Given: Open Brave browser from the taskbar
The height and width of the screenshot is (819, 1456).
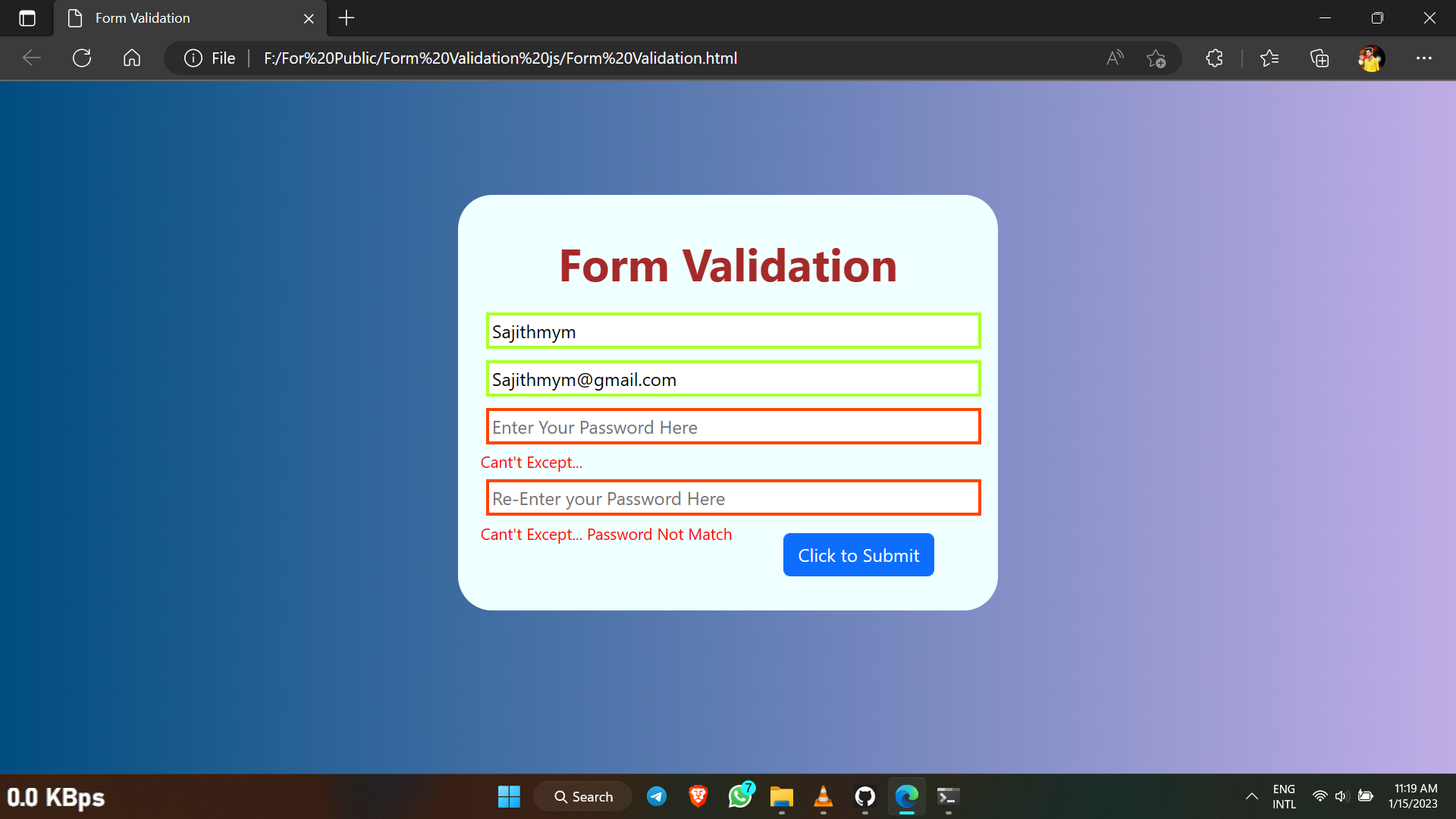Looking at the screenshot, I should pos(698,796).
